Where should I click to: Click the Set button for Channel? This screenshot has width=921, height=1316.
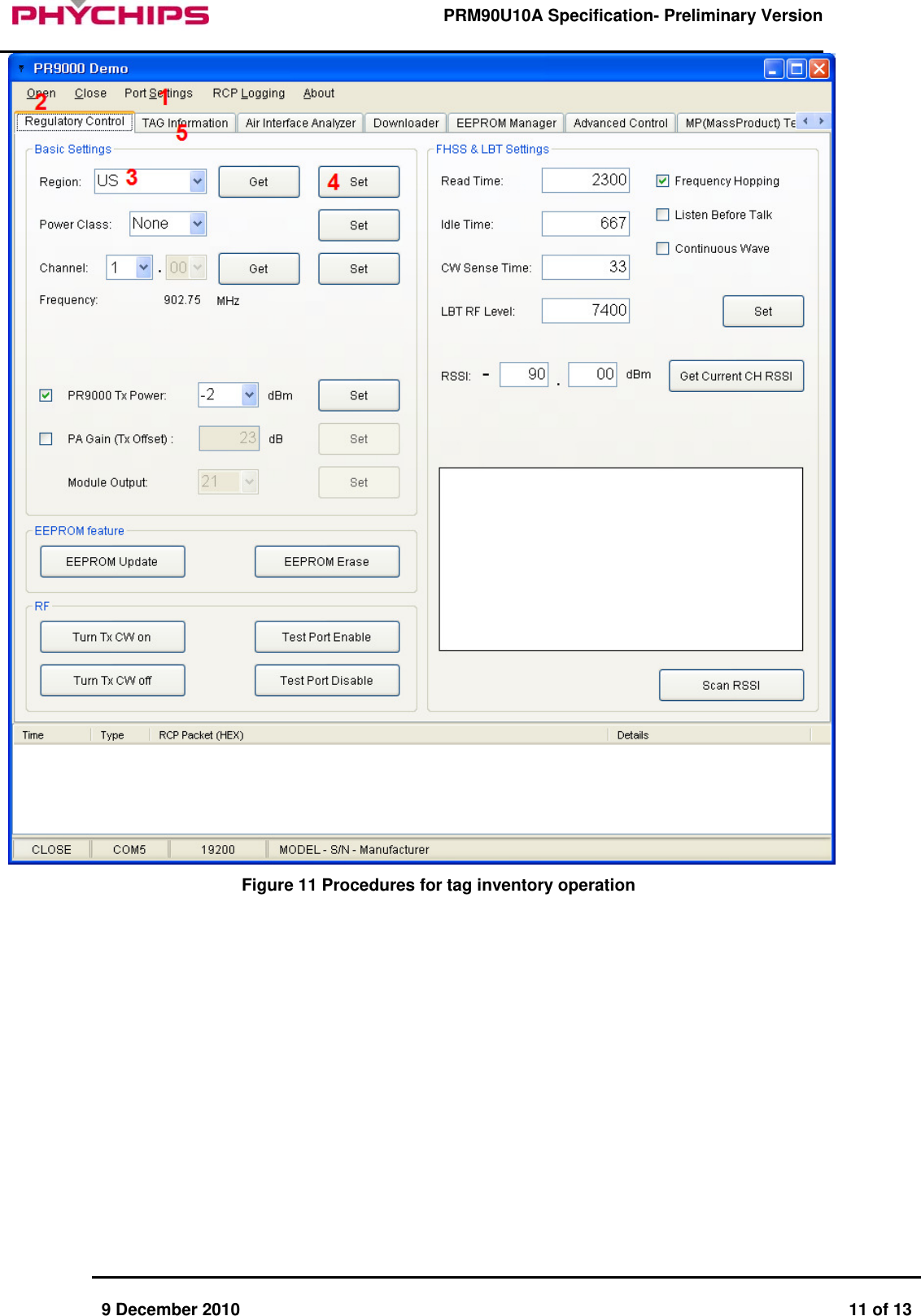pos(359,269)
